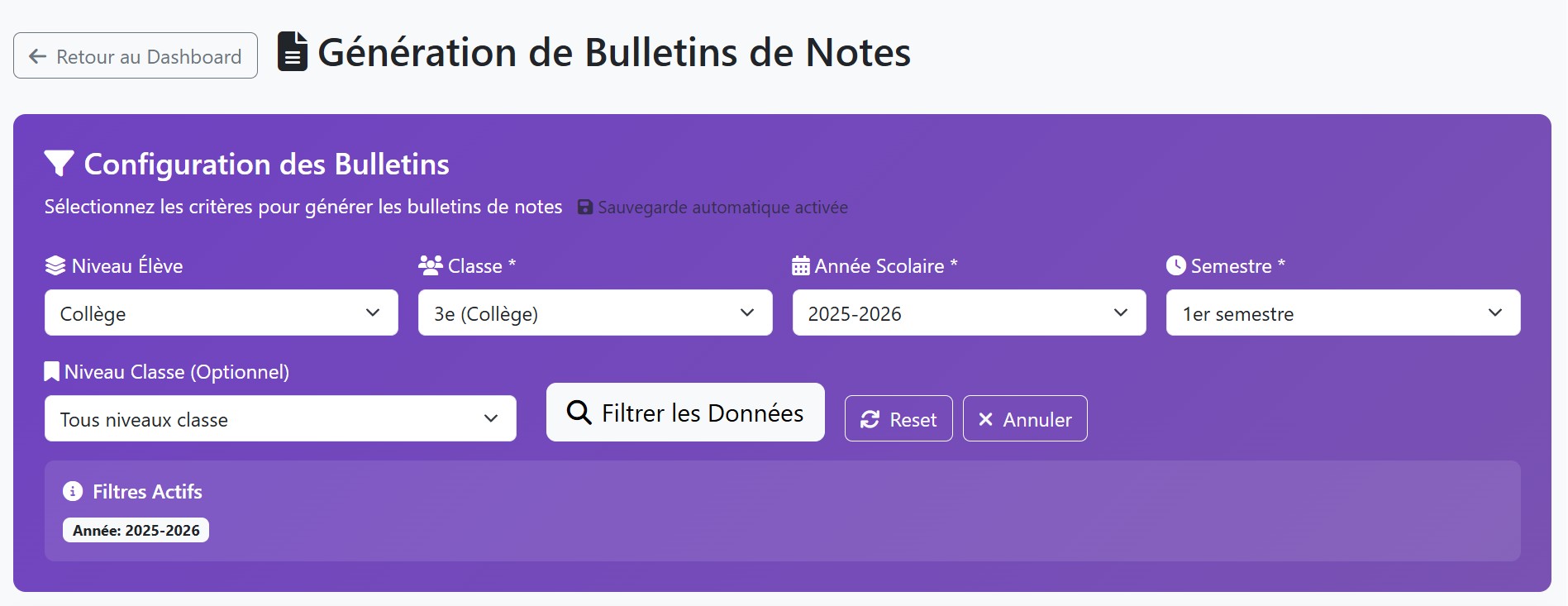
Task: Open the Année Scolaire dropdown showing 2025-2026
Action: pyautogui.click(x=968, y=313)
